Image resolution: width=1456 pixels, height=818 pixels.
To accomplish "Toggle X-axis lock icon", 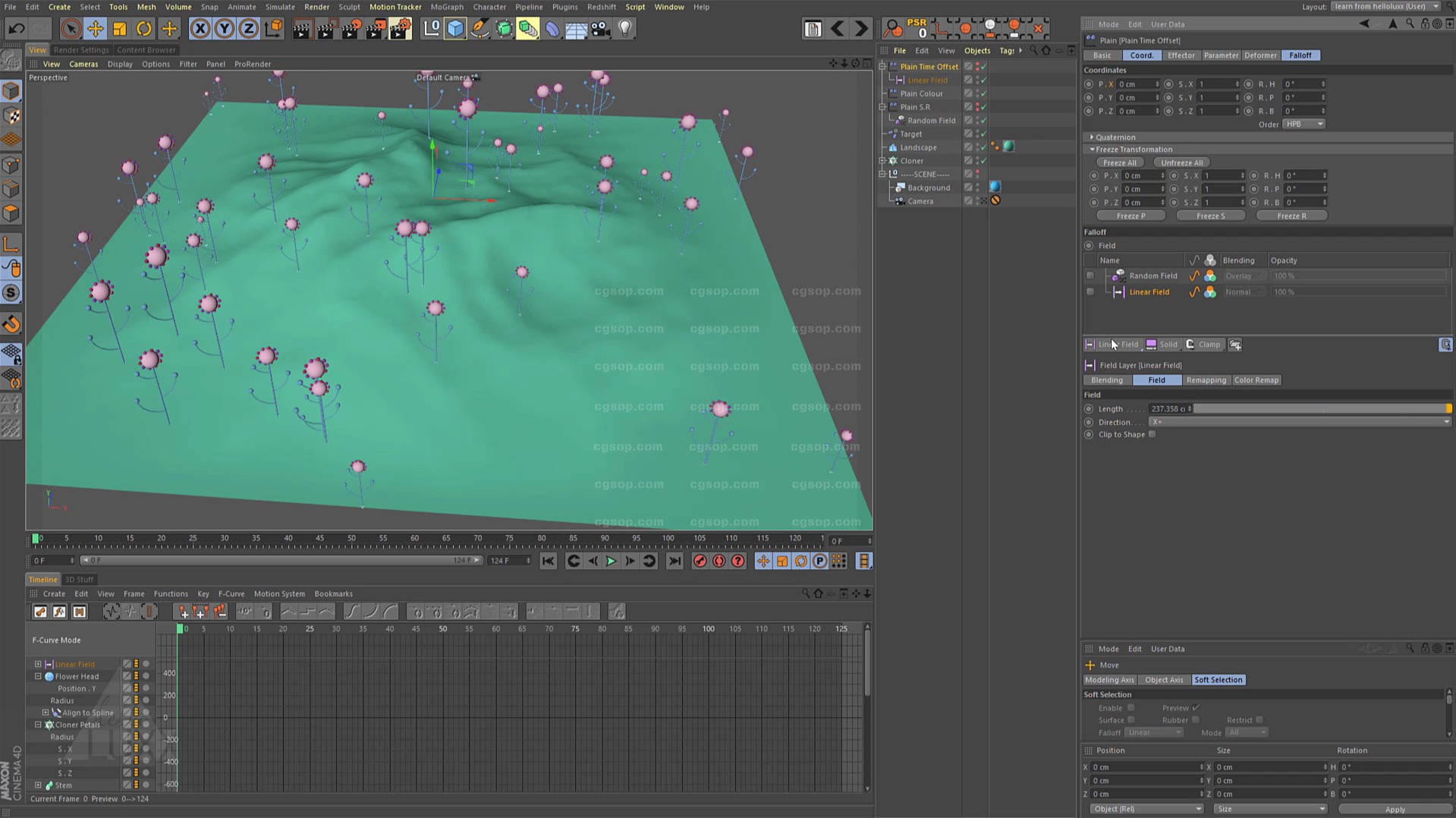I will pyautogui.click(x=200, y=29).
